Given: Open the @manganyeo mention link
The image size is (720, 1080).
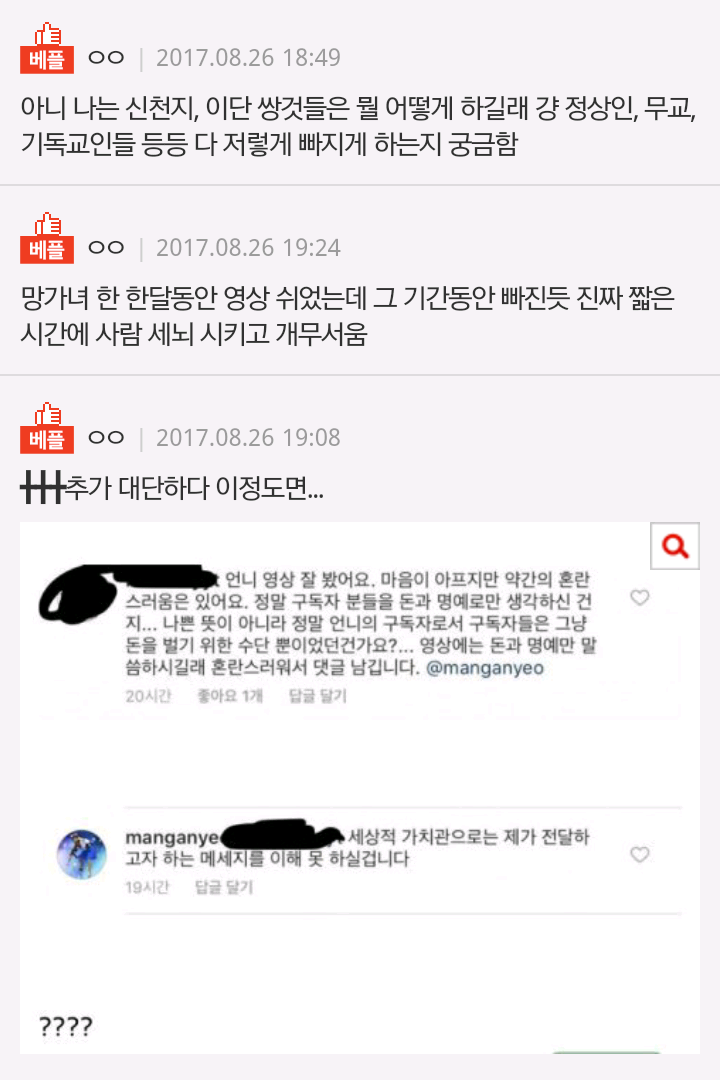Looking at the screenshot, I should 484,668.
